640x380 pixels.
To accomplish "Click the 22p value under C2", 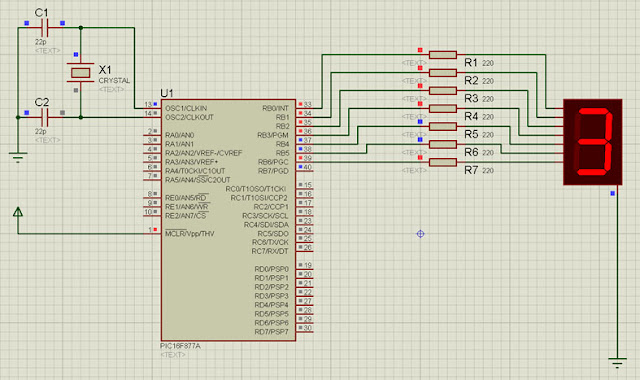I will pos(40,131).
